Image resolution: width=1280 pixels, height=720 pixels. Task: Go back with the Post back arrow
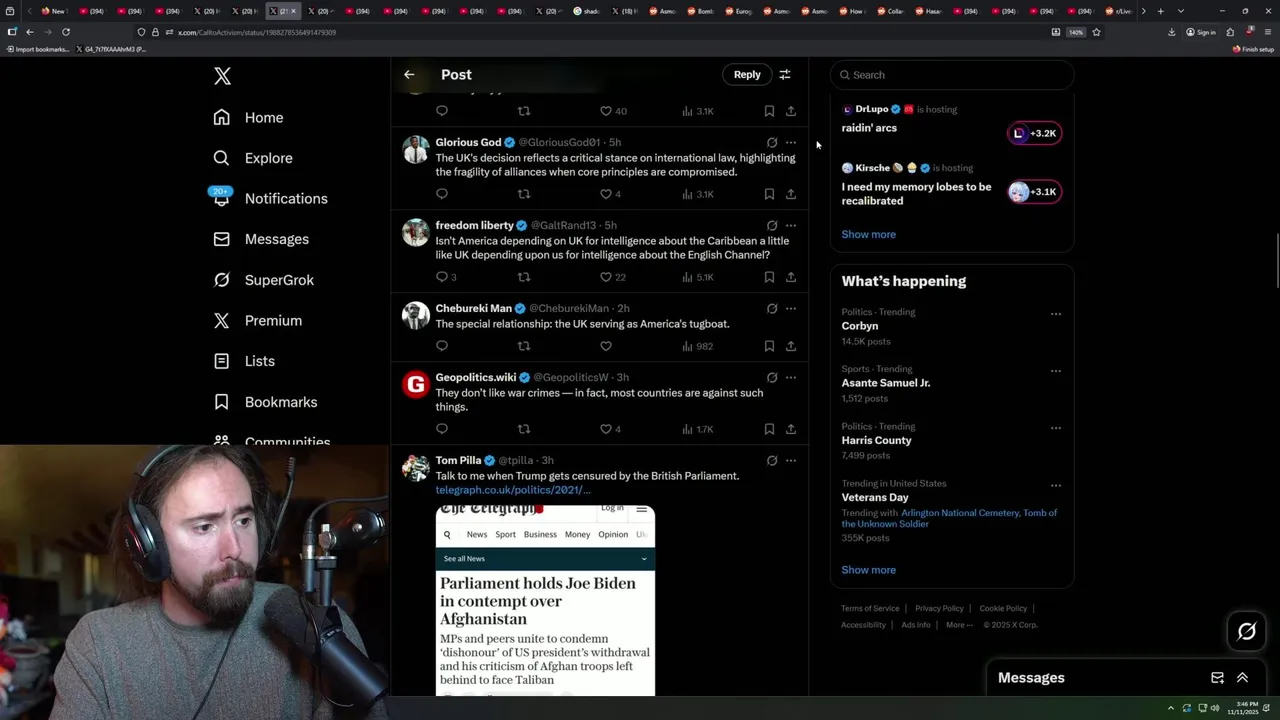(409, 74)
